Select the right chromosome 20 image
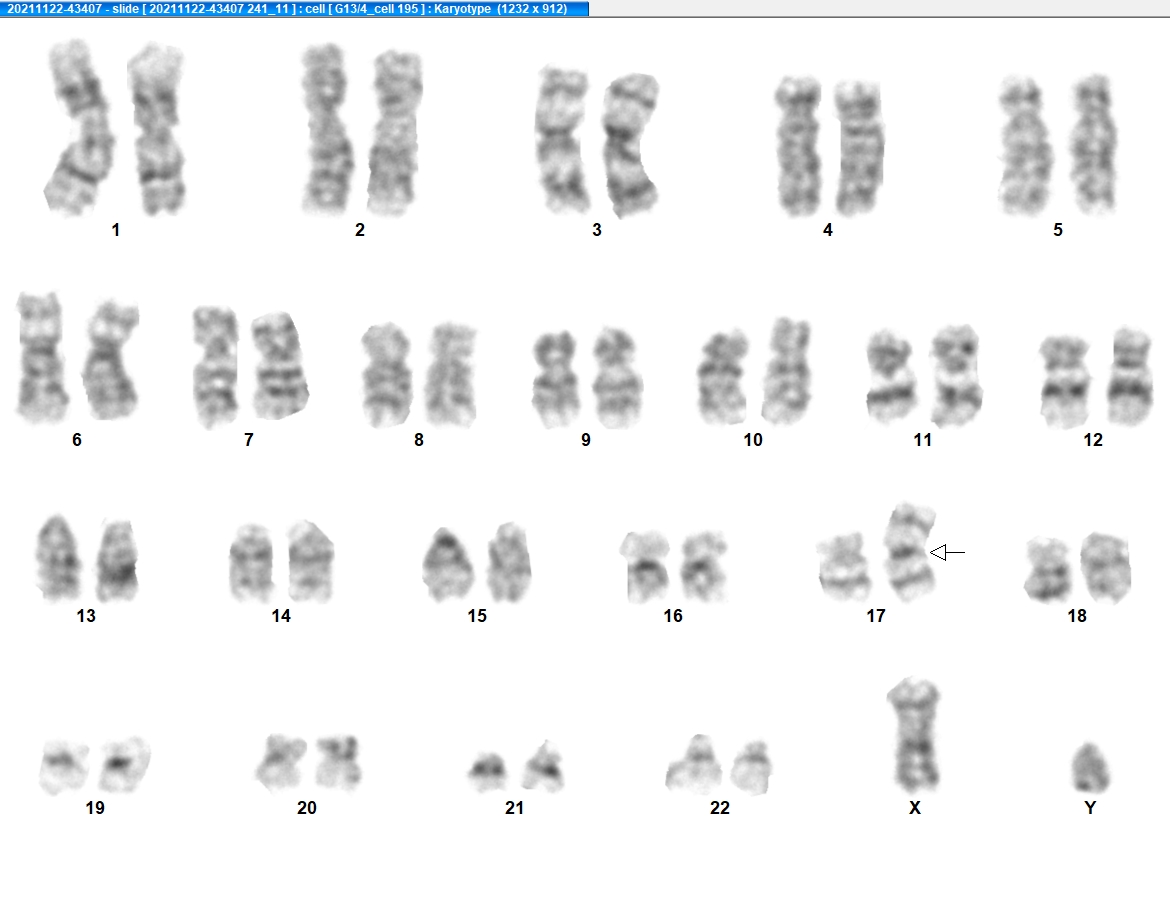The width and height of the screenshot is (1170, 898). (x=338, y=762)
